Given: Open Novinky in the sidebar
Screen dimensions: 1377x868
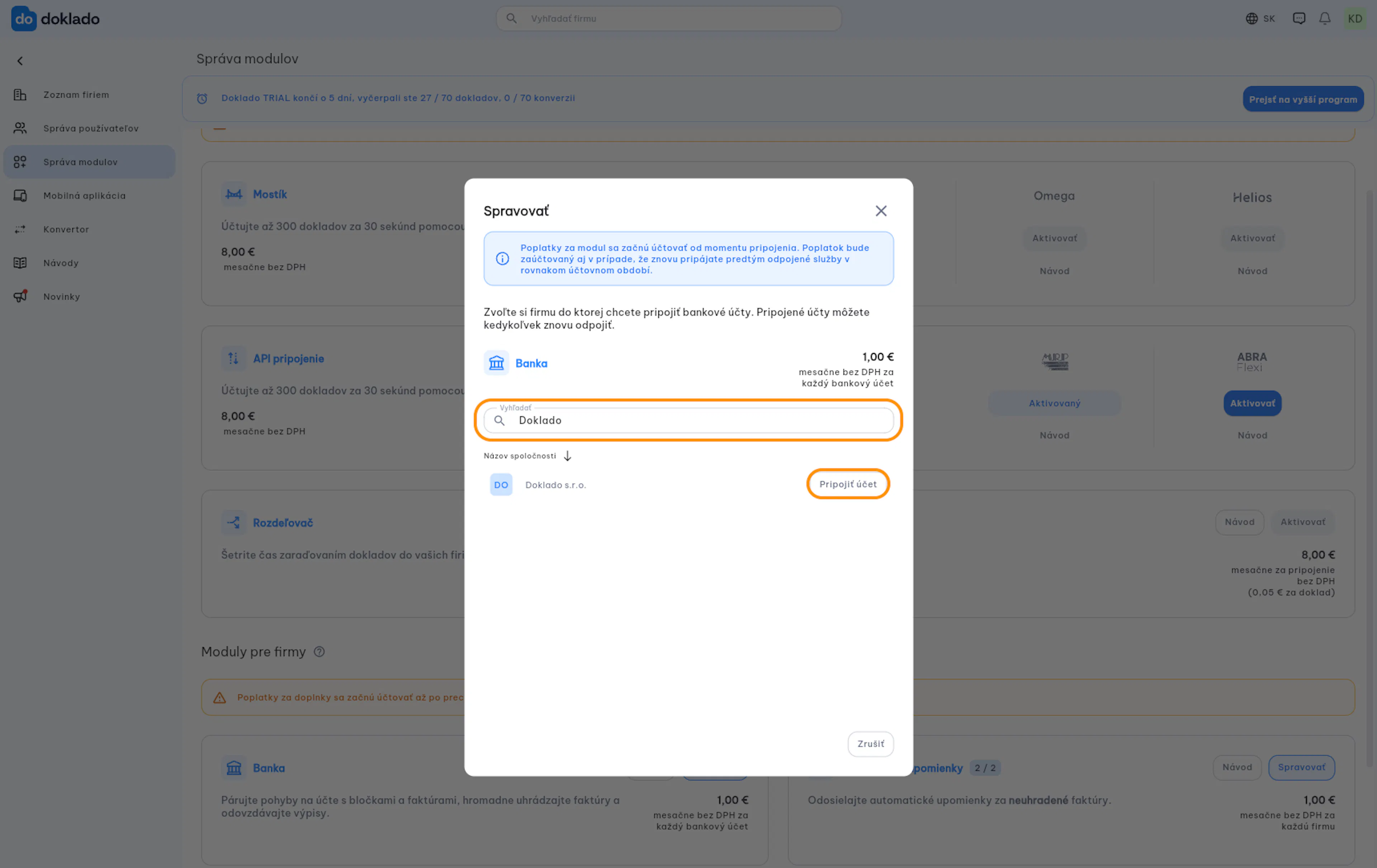Looking at the screenshot, I should pos(90,297).
